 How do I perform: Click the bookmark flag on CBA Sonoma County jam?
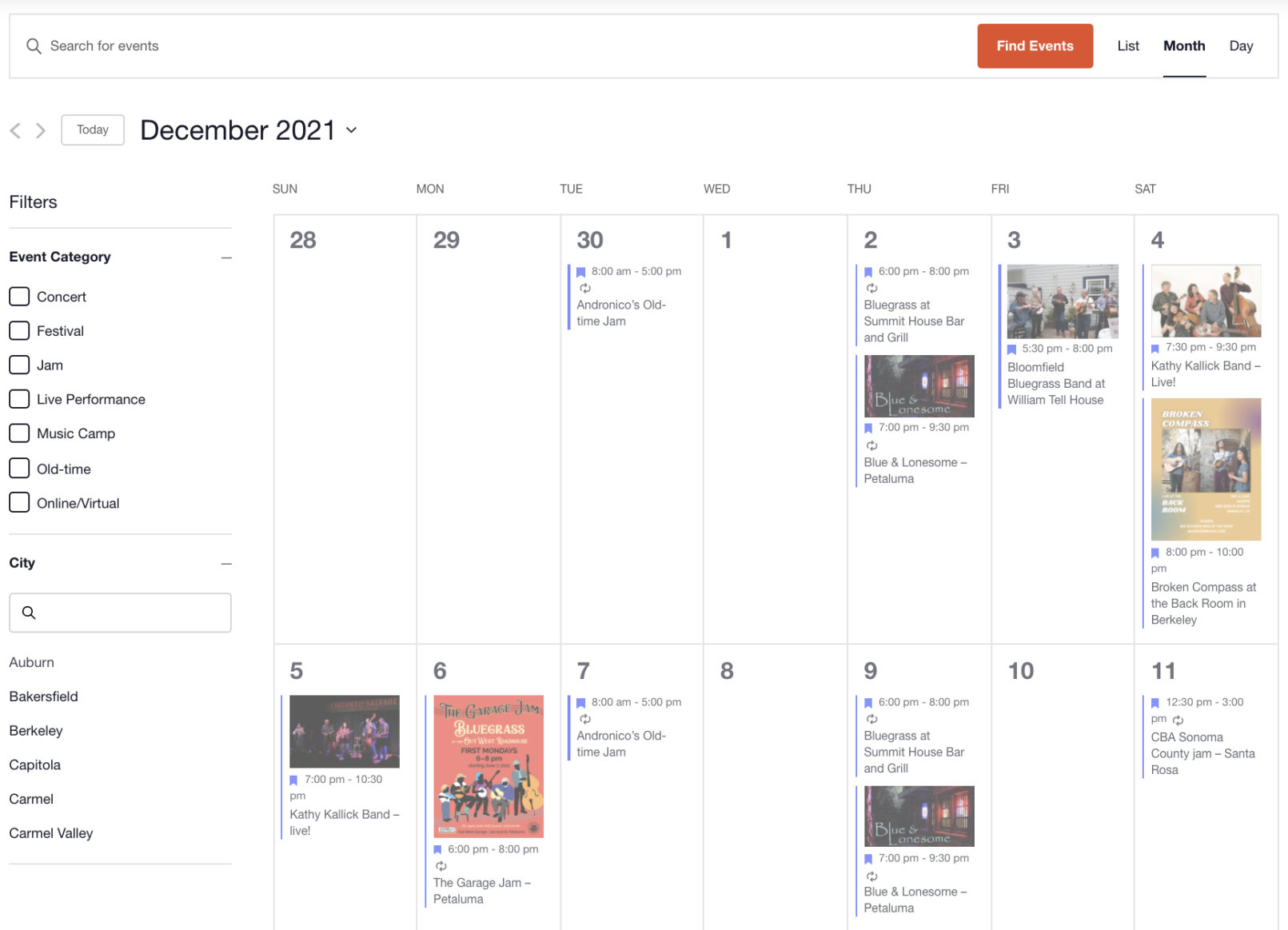tap(1155, 702)
